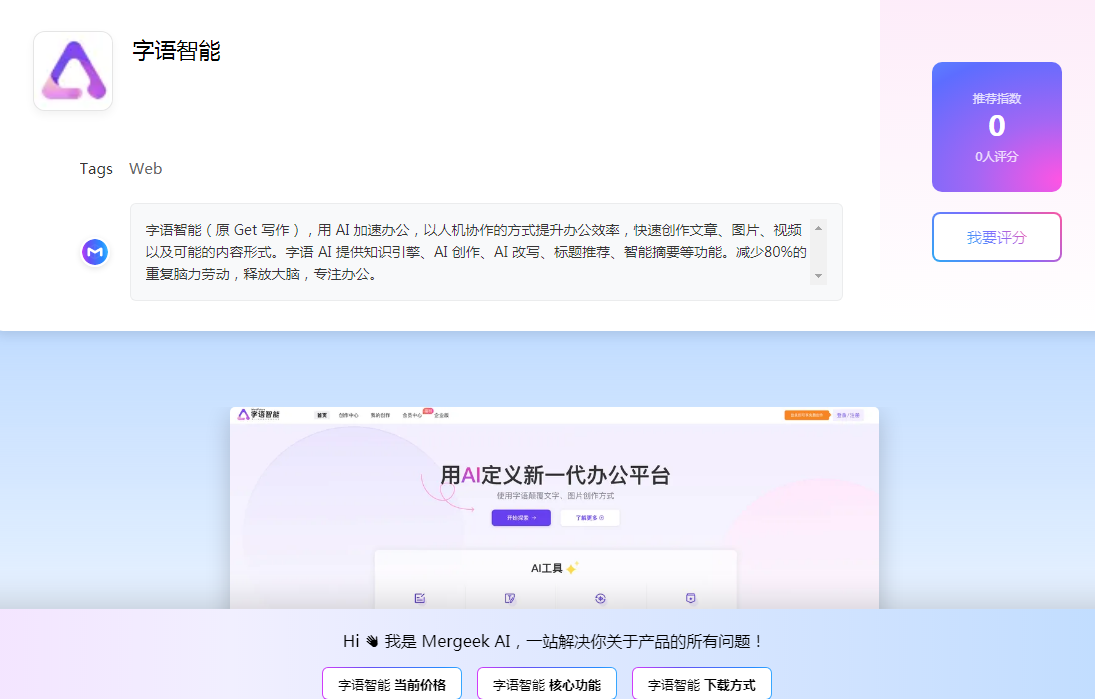This screenshot has height=699, width=1095.
Task: Choose the 字语智能 核心功能 question
Action: point(547,685)
